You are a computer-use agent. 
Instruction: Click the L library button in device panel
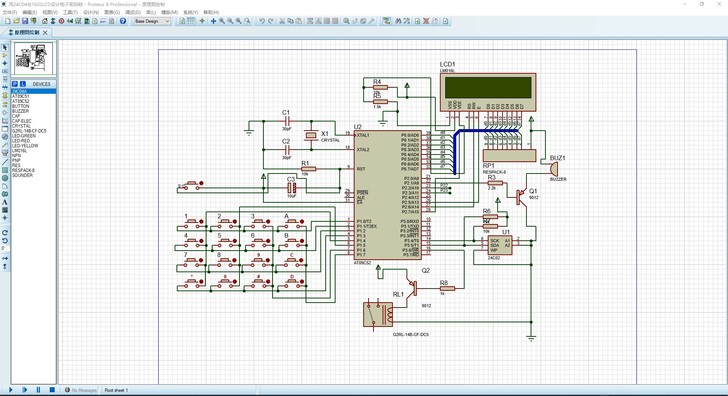[22, 84]
